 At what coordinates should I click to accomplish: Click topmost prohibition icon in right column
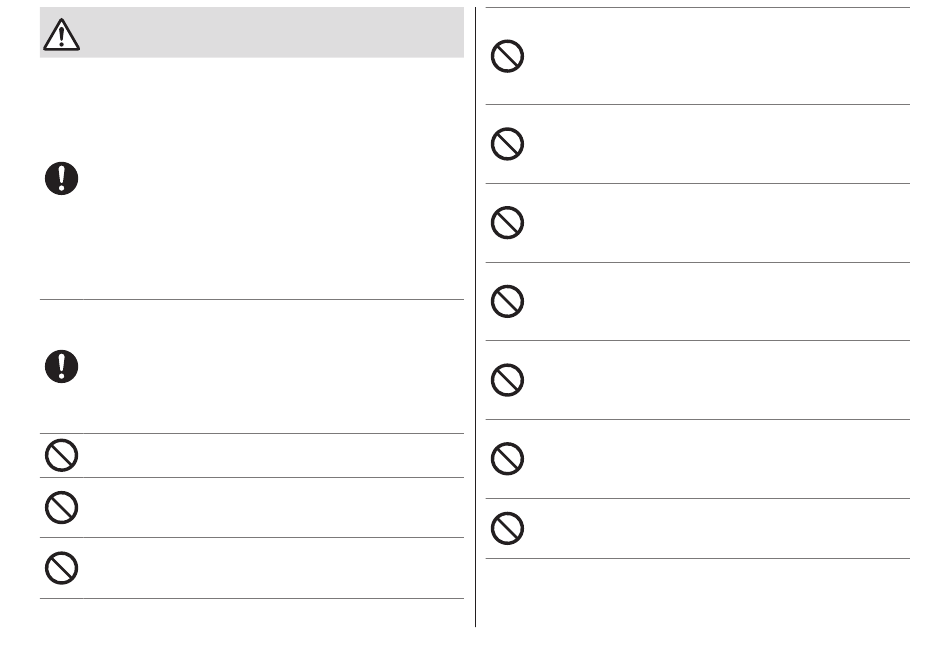point(507,56)
